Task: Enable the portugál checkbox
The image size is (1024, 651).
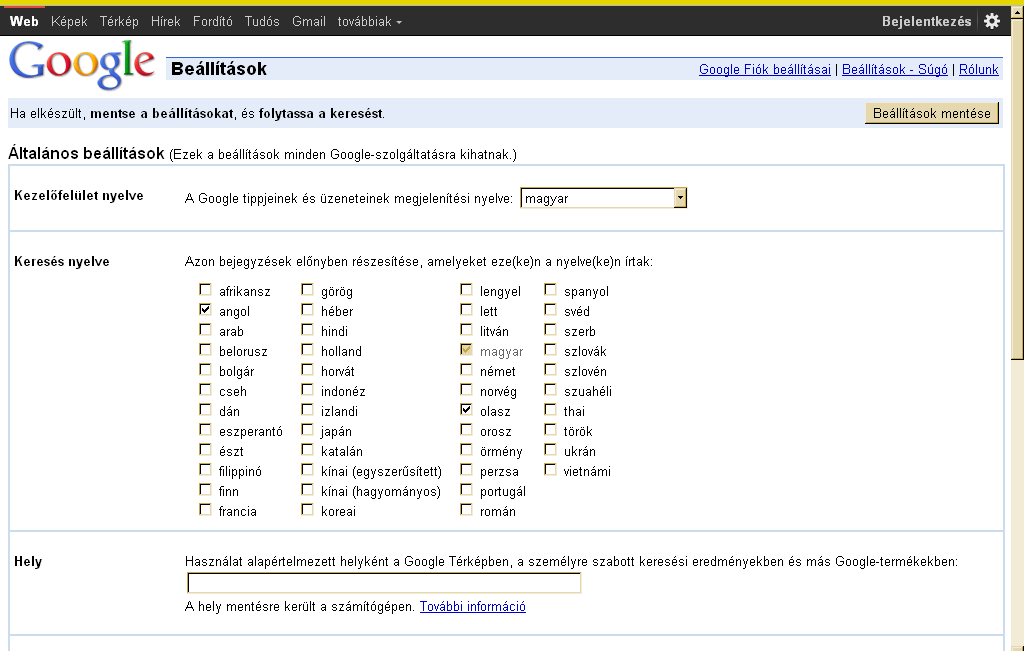Action: click(x=466, y=490)
